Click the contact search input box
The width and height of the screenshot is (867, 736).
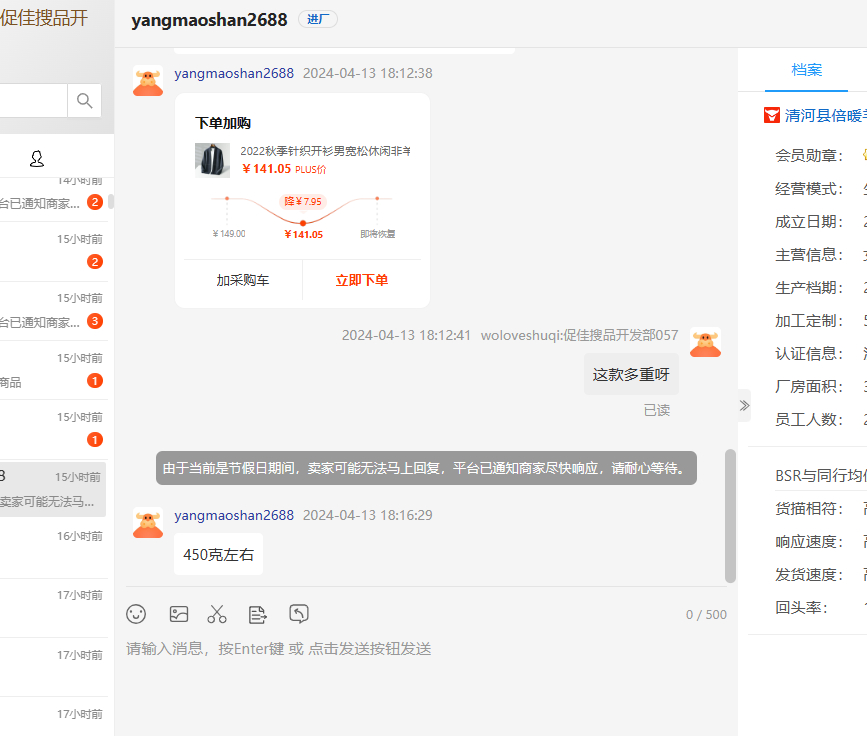tap(32, 100)
